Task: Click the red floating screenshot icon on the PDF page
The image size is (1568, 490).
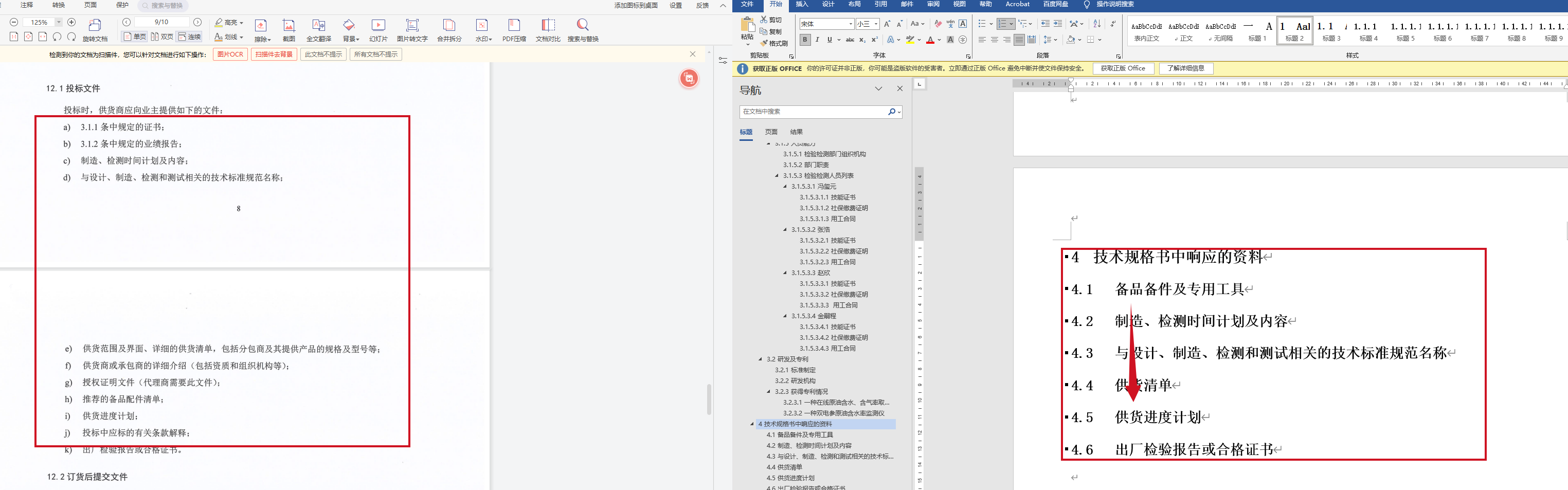Action: [x=689, y=78]
